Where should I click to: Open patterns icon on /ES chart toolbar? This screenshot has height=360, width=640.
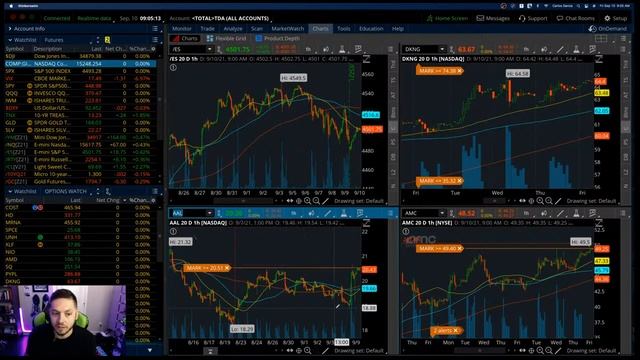click(x=358, y=49)
